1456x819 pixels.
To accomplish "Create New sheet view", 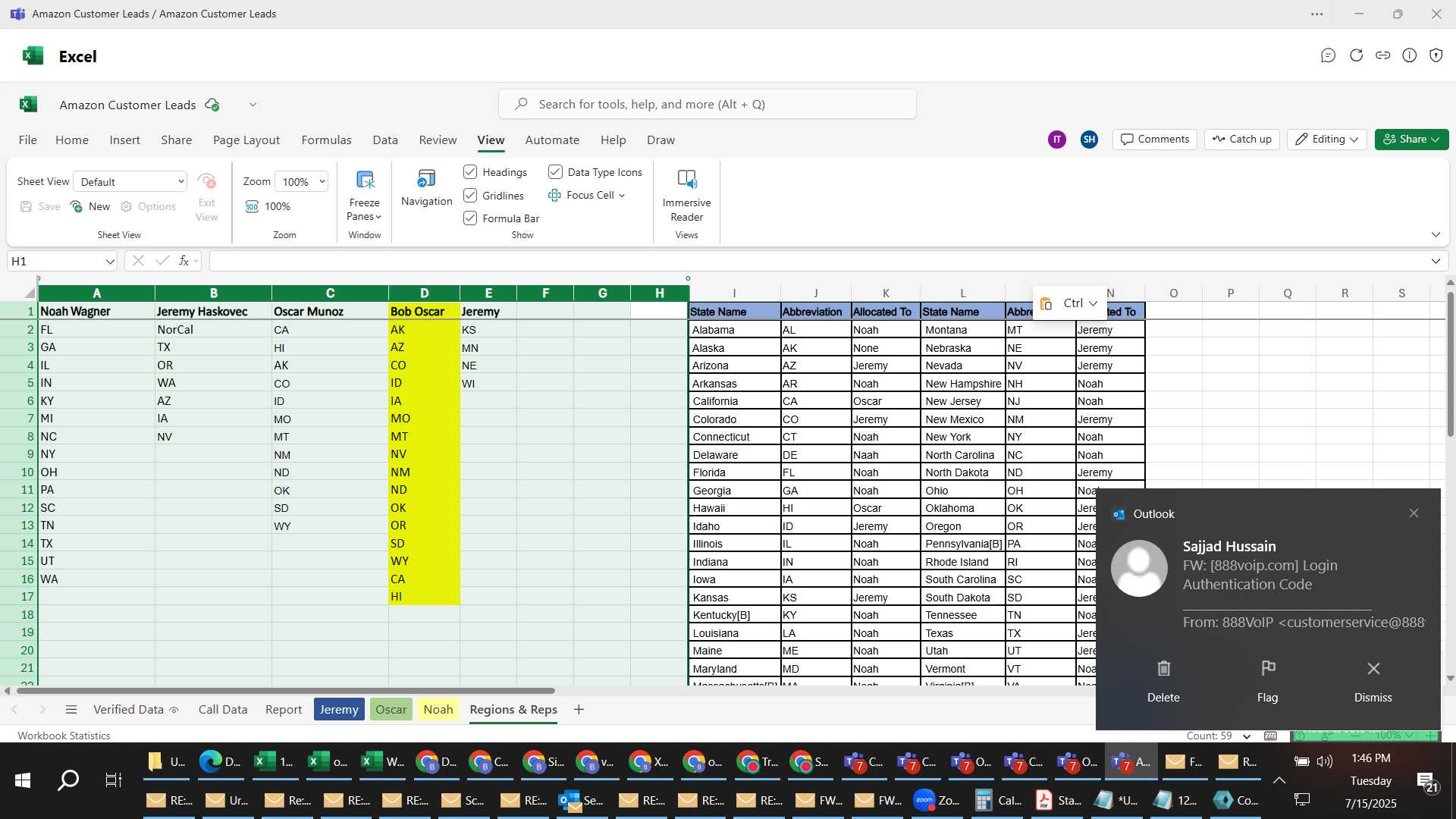I will click(90, 206).
